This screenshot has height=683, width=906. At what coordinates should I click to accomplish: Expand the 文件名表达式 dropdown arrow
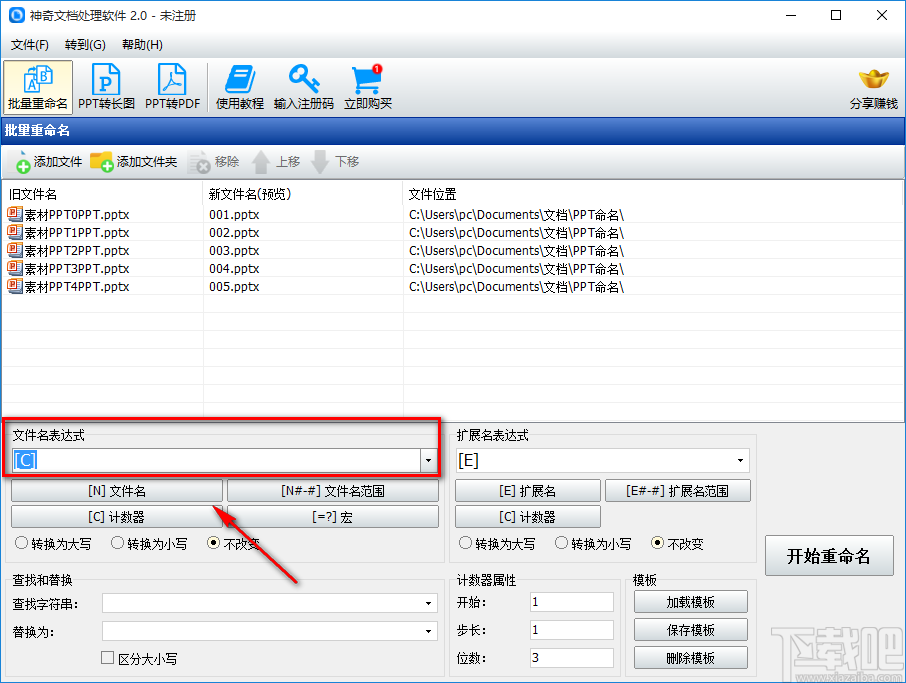click(x=428, y=461)
